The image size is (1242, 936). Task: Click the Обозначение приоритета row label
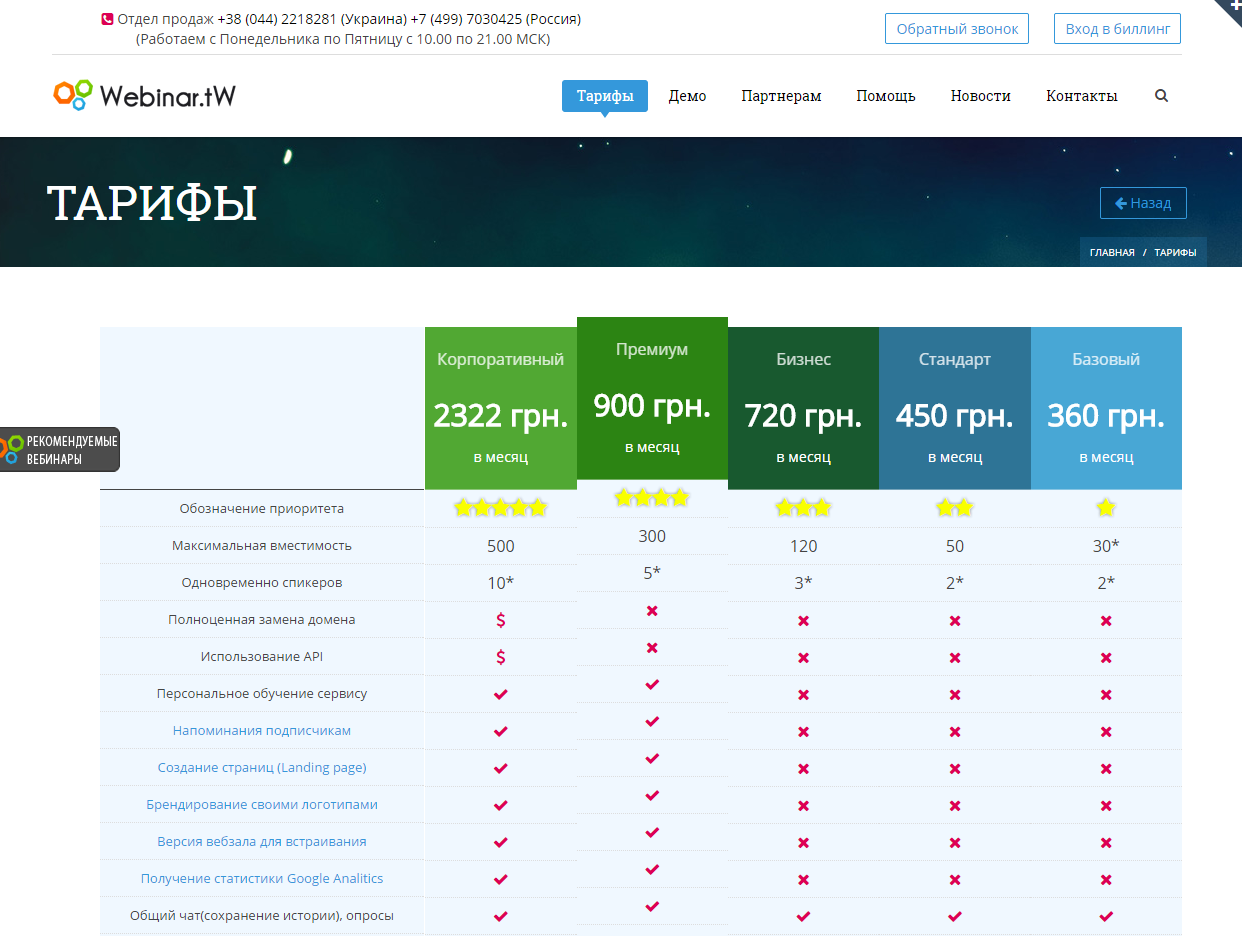coord(262,508)
